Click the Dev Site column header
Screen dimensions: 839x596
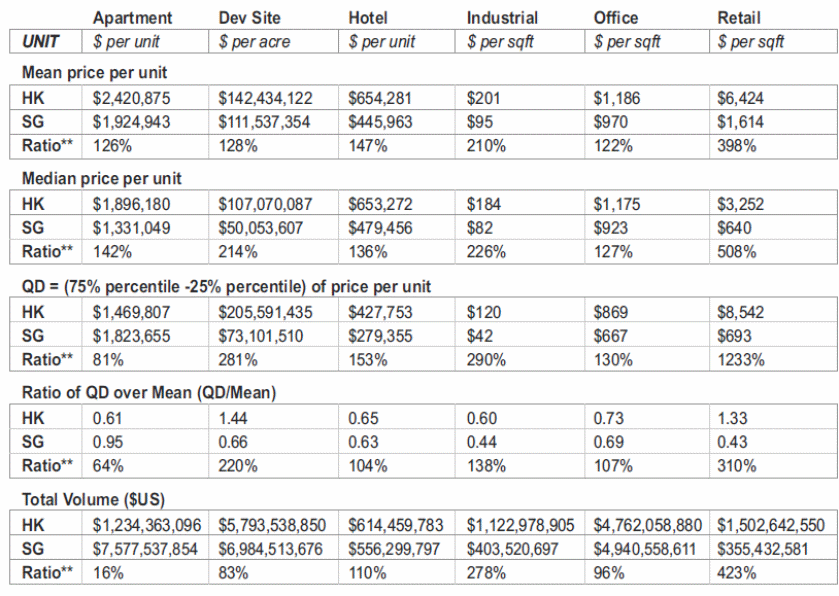[252, 18]
